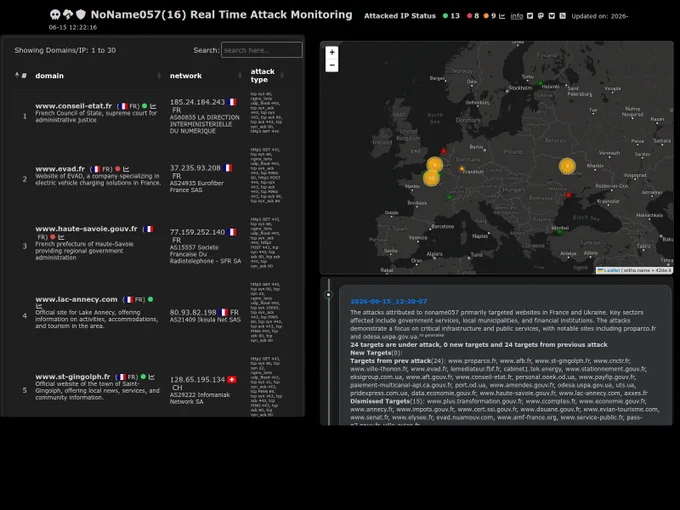This screenshot has height=510, width=680.
Task: Open chart icon for www.haute-savoie.gouv.fr
Action: 61,237
